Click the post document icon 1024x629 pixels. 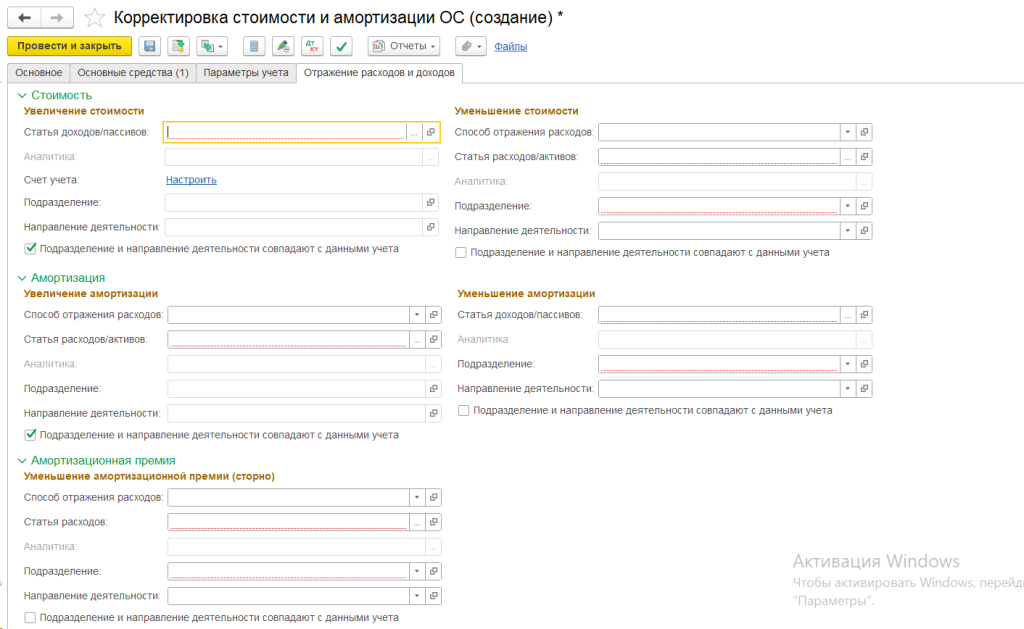[179, 46]
